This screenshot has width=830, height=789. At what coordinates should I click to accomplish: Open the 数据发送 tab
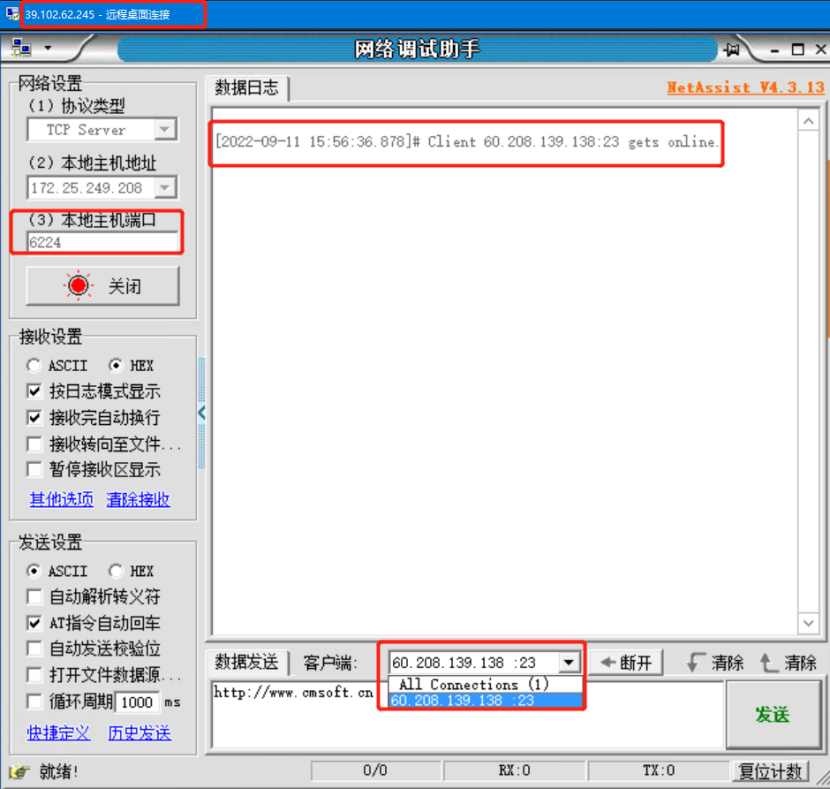(x=247, y=662)
